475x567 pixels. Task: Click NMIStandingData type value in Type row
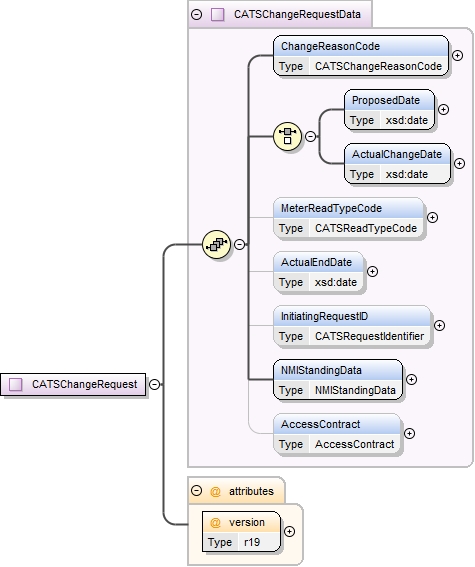(355, 390)
